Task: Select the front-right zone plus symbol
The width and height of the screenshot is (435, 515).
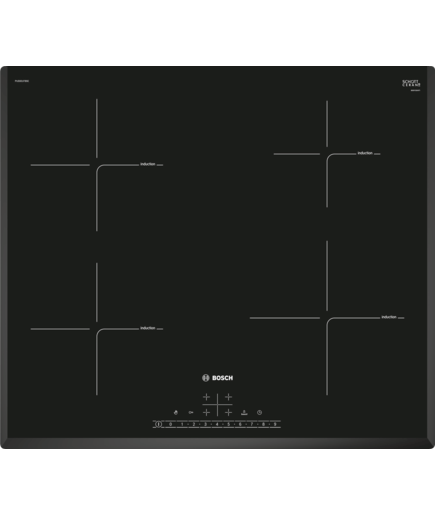Action: pyautogui.click(x=228, y=412)
